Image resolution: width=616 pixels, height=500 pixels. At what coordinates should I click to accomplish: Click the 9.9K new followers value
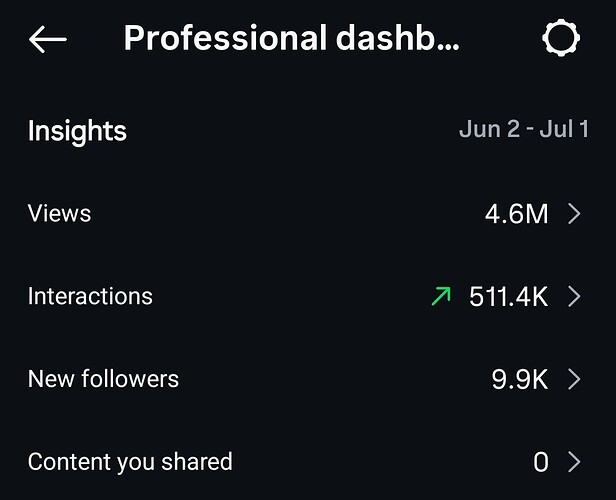[520, 380]
